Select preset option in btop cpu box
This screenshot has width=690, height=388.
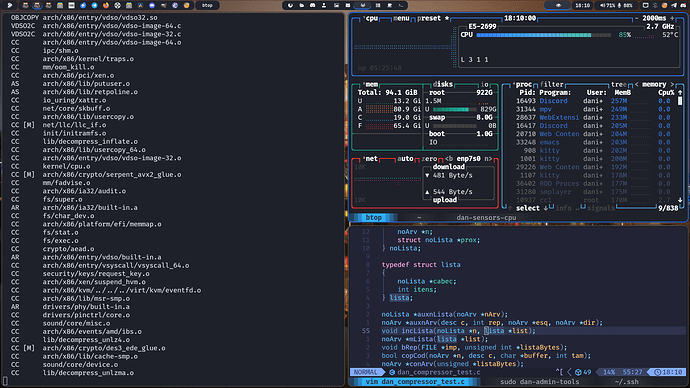click(429, 18)
